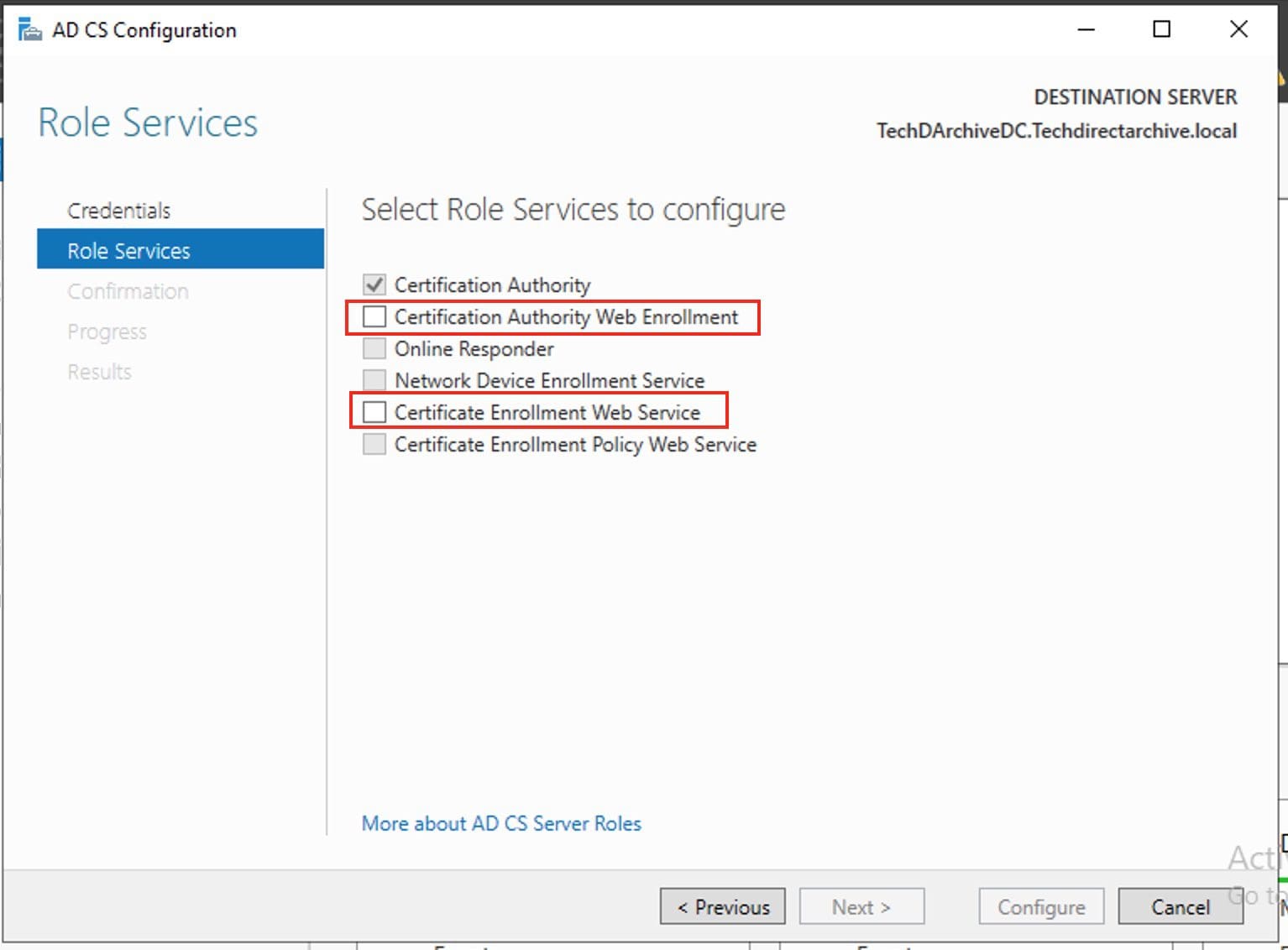
Task: Close the AD CS Configuration window
Action: tap(1238, 29)
